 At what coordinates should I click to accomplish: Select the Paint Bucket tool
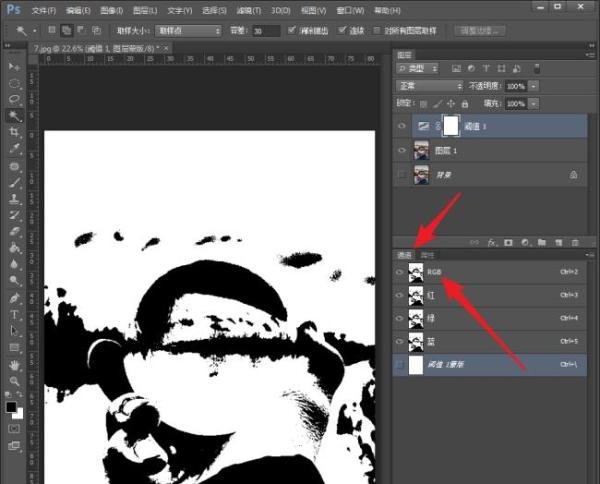click(x=14, y=248)
